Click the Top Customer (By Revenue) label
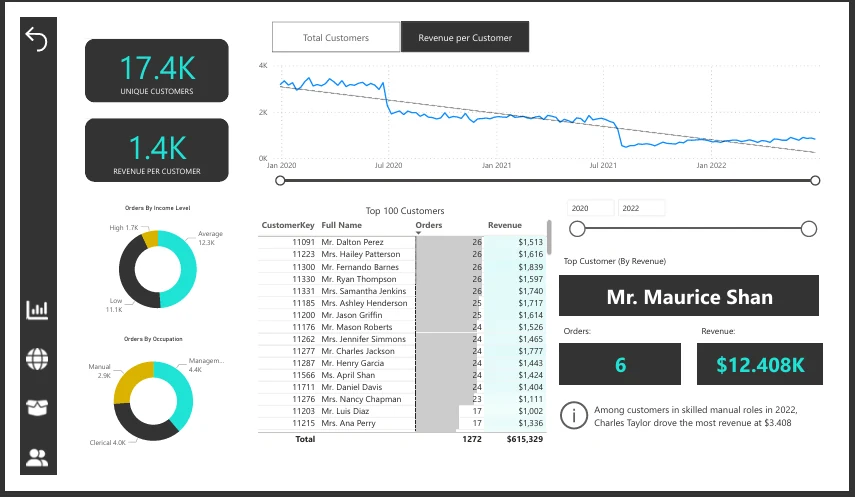This screenshot has width=855, height=497. 615,261
